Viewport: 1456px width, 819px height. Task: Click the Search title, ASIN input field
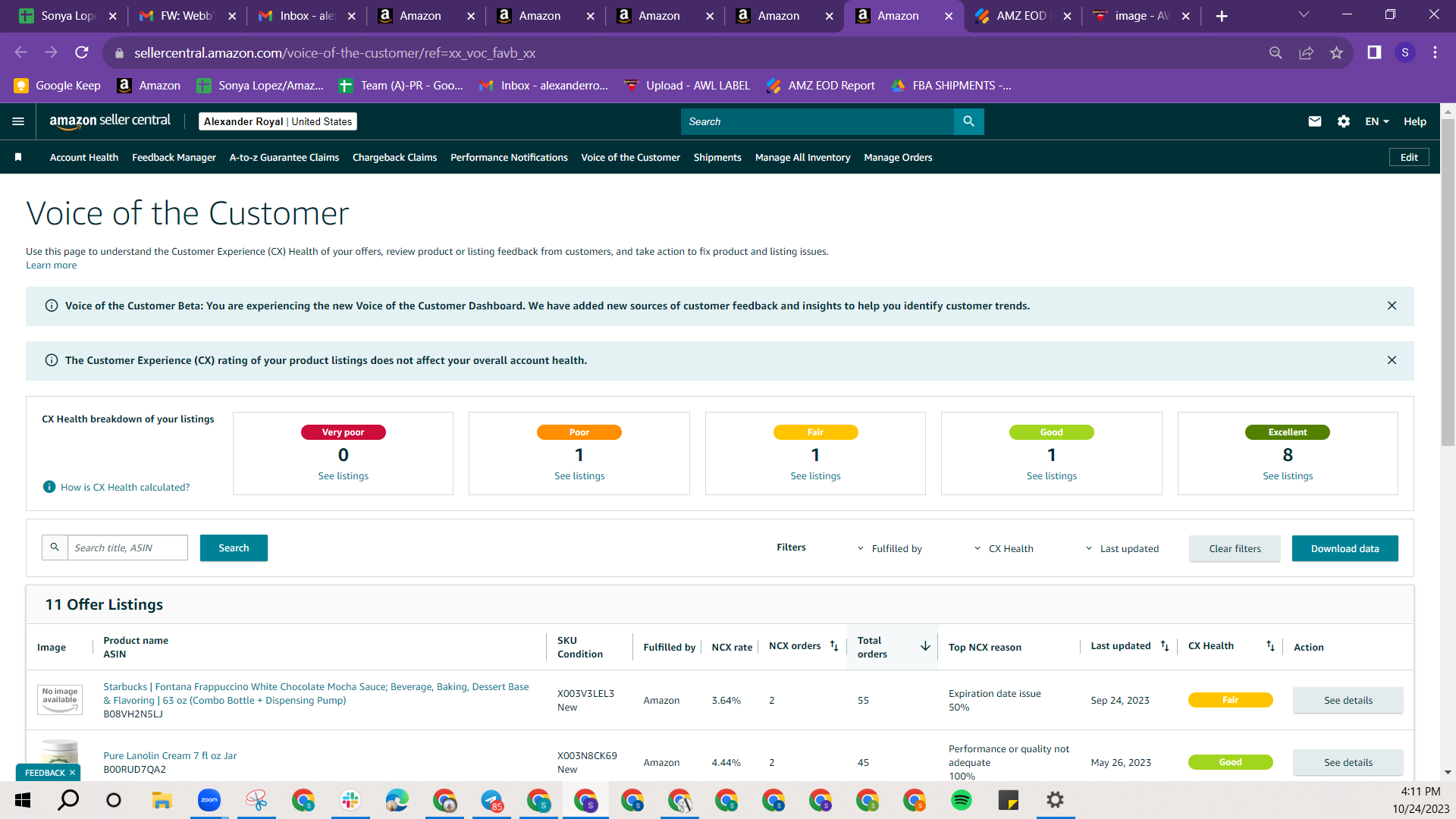127,548
